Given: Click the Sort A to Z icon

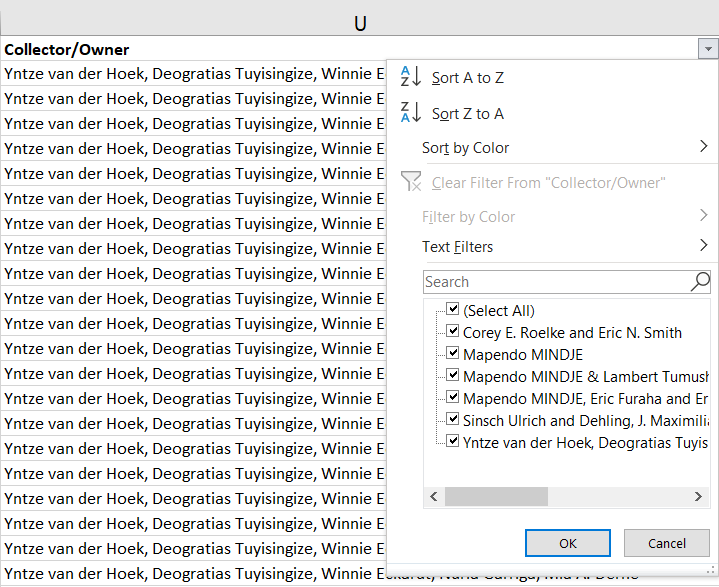Looking at the screenshot, I should [411, 77].
